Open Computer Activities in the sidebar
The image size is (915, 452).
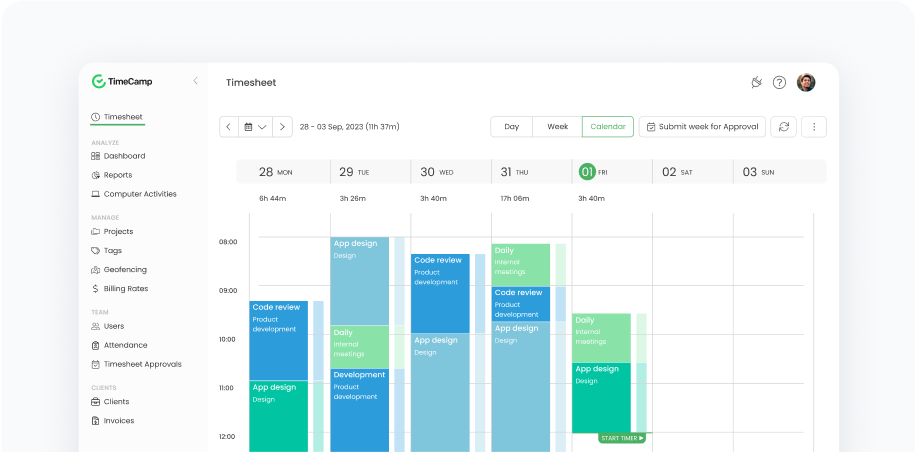coord(140,194)
